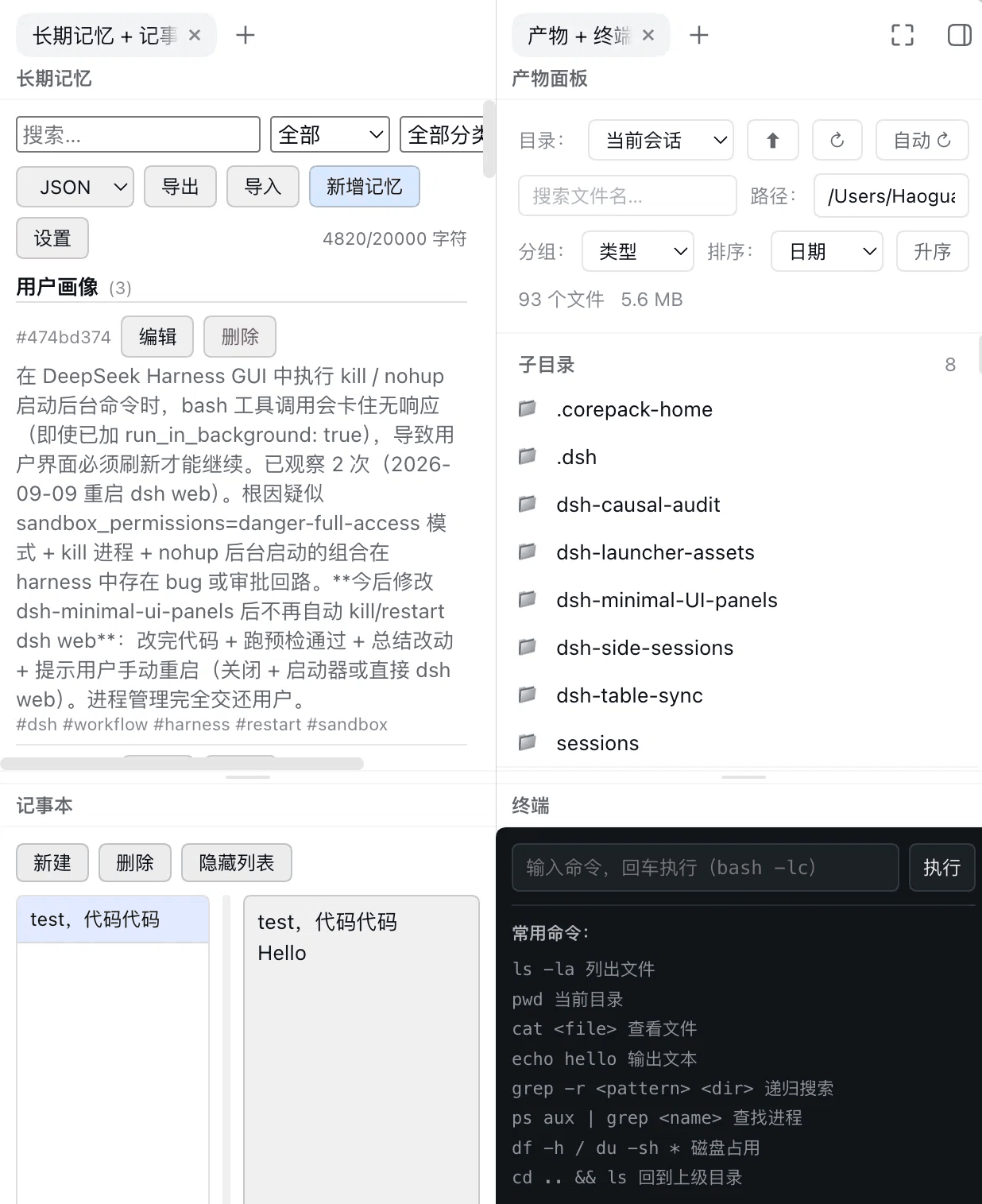The height and width of the screenshot is (1204, 982).
Task: Add new tab in right pane
Action: [699, 35]
